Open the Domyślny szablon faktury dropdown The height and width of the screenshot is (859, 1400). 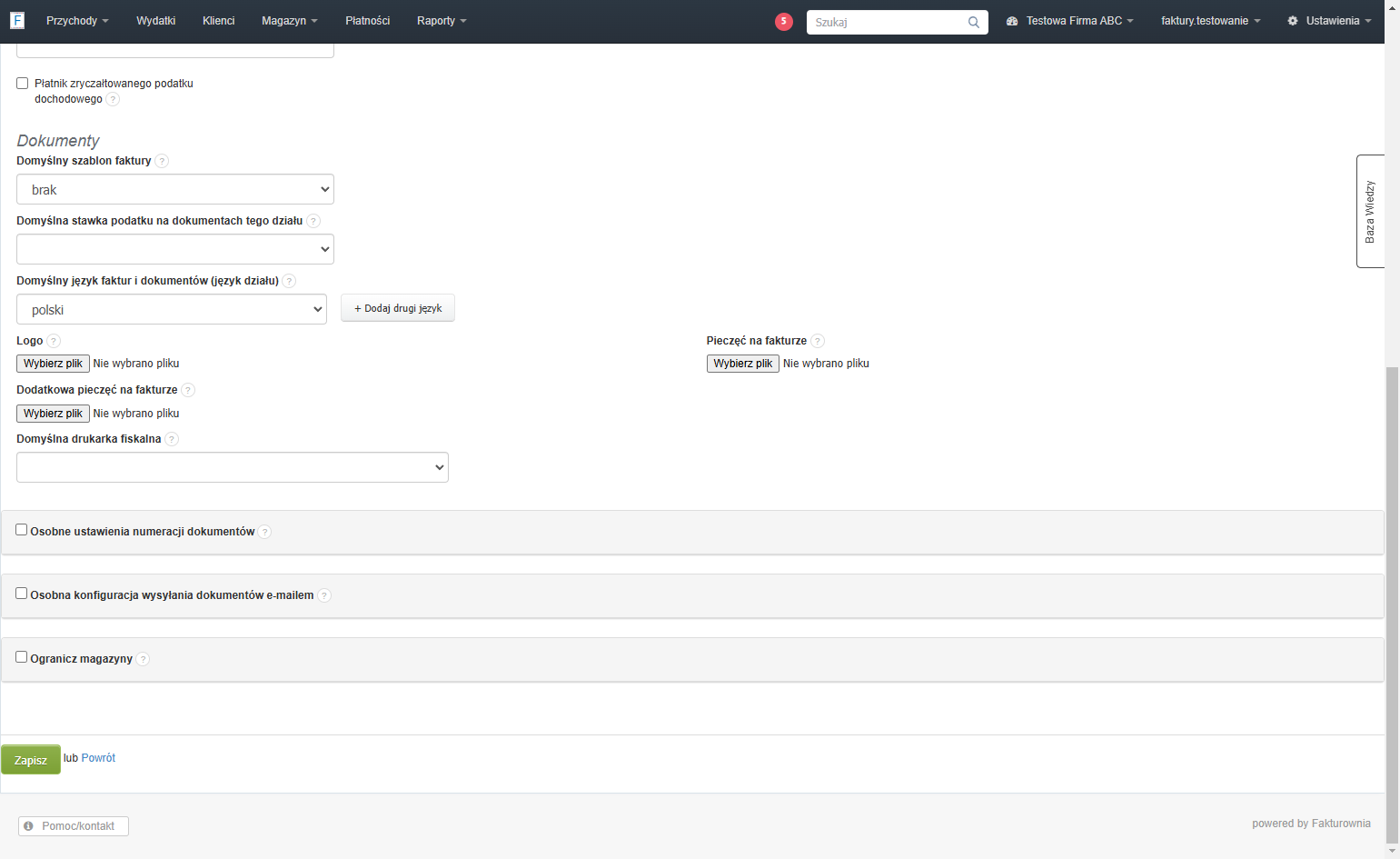click(175, 189)
